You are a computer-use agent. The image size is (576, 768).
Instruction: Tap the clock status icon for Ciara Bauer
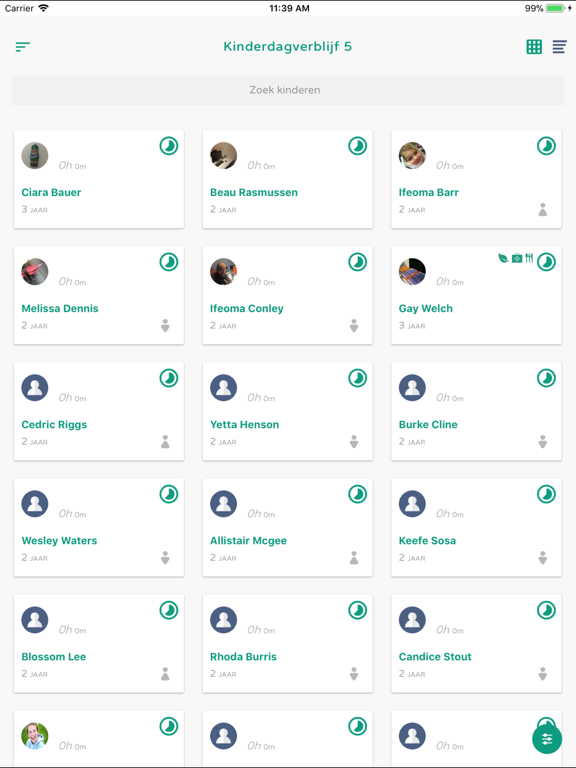168,146
